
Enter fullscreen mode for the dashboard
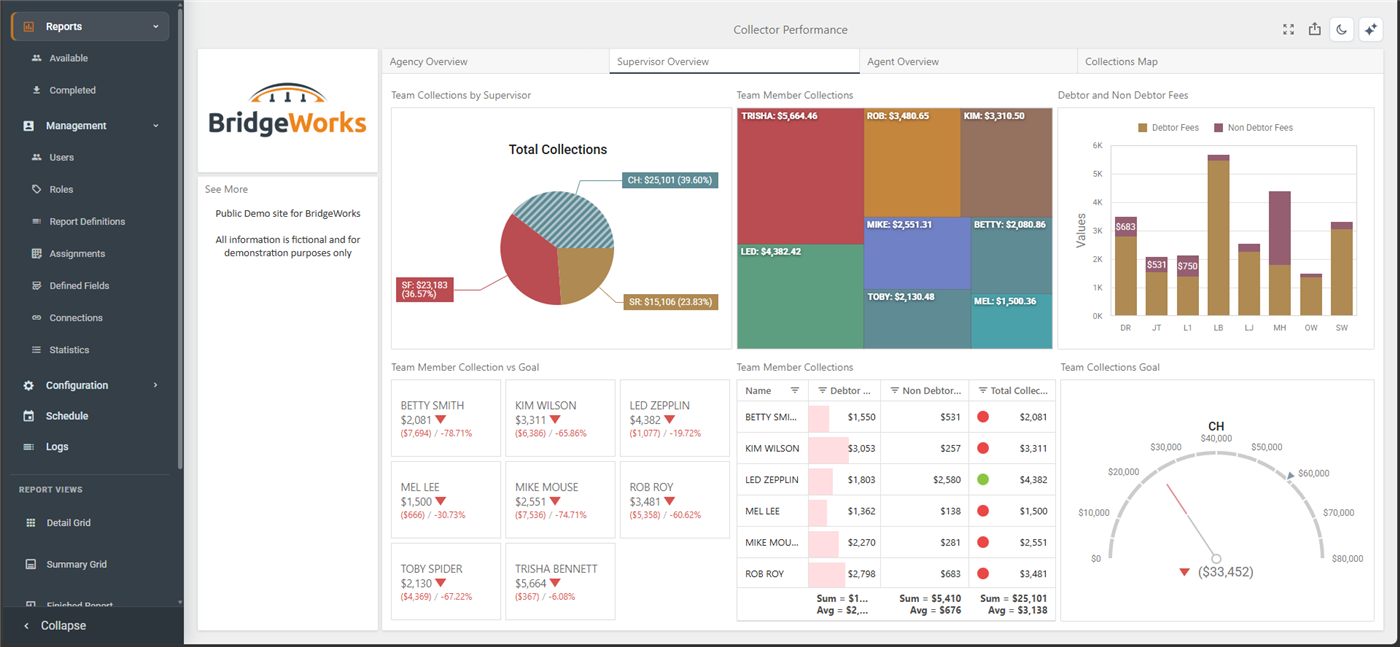[1289, 30]
